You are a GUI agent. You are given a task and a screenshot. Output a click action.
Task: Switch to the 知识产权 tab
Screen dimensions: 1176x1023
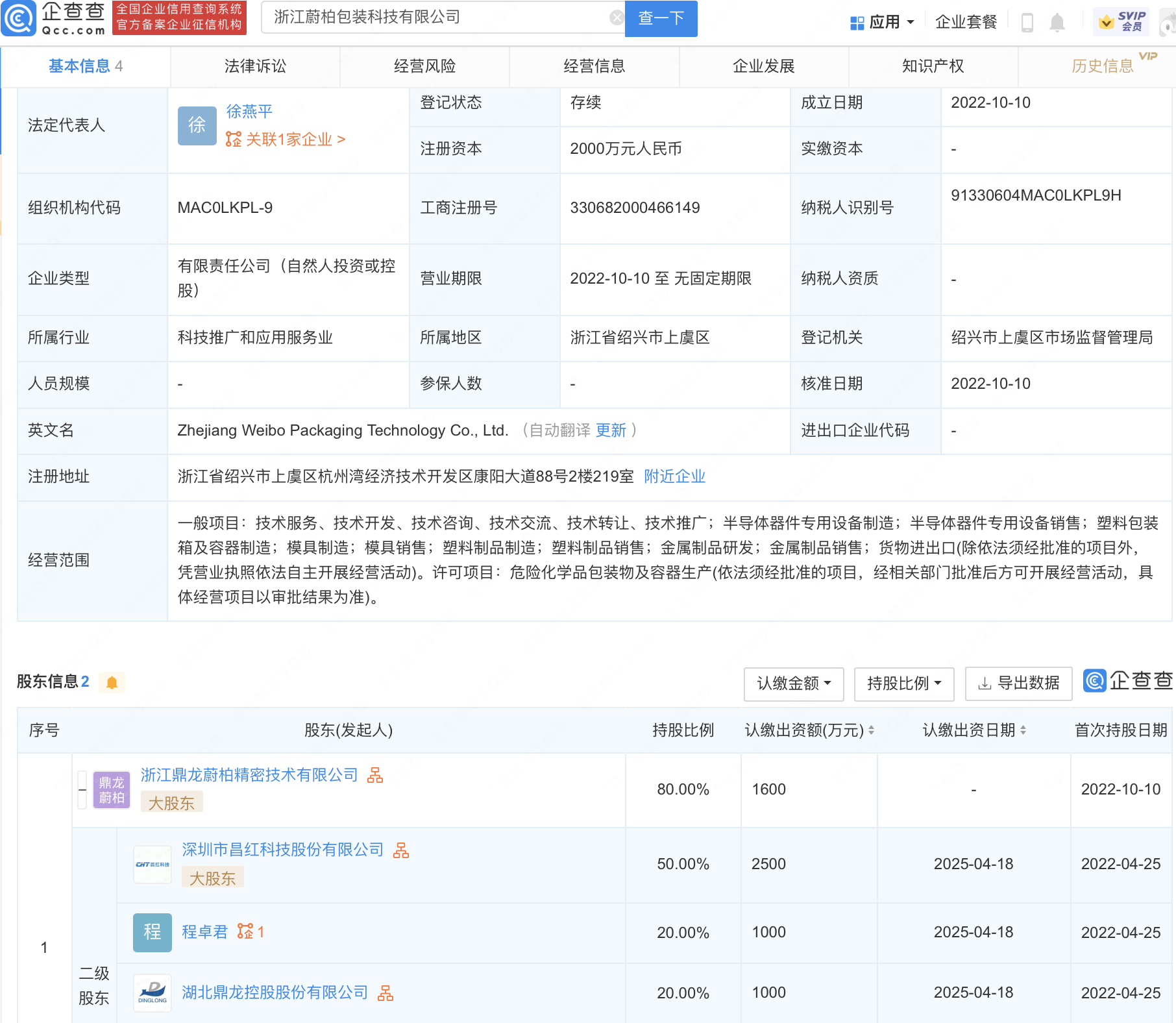(x=933, y=66)
